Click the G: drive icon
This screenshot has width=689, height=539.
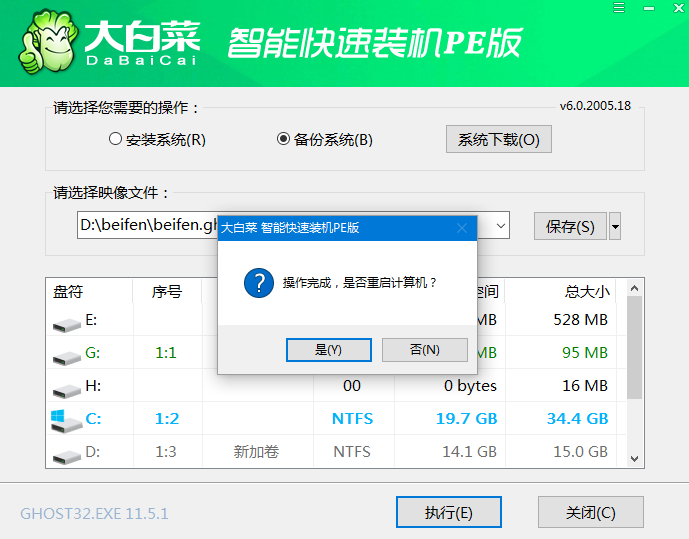pyautogui.click(x=67, y=358)
